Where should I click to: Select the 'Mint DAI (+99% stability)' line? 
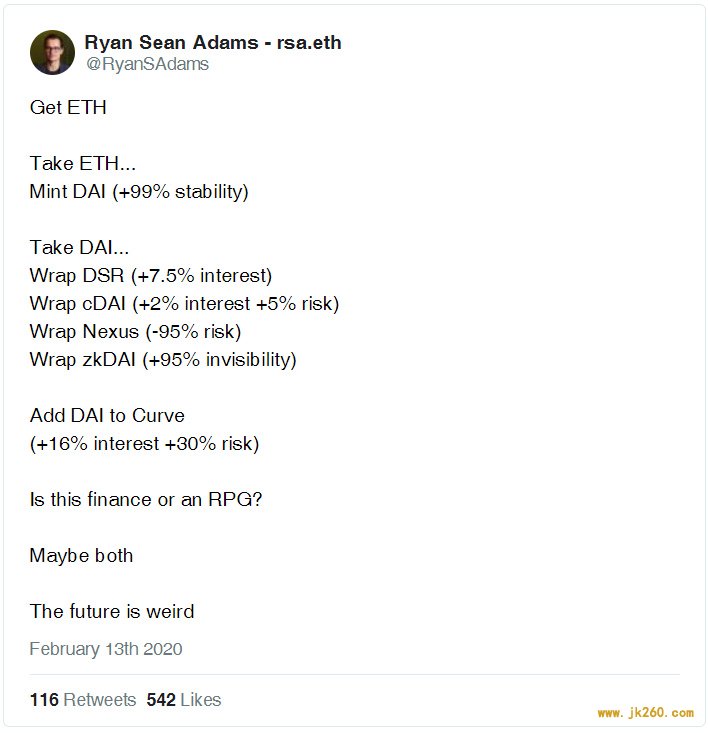click(139, 192)
